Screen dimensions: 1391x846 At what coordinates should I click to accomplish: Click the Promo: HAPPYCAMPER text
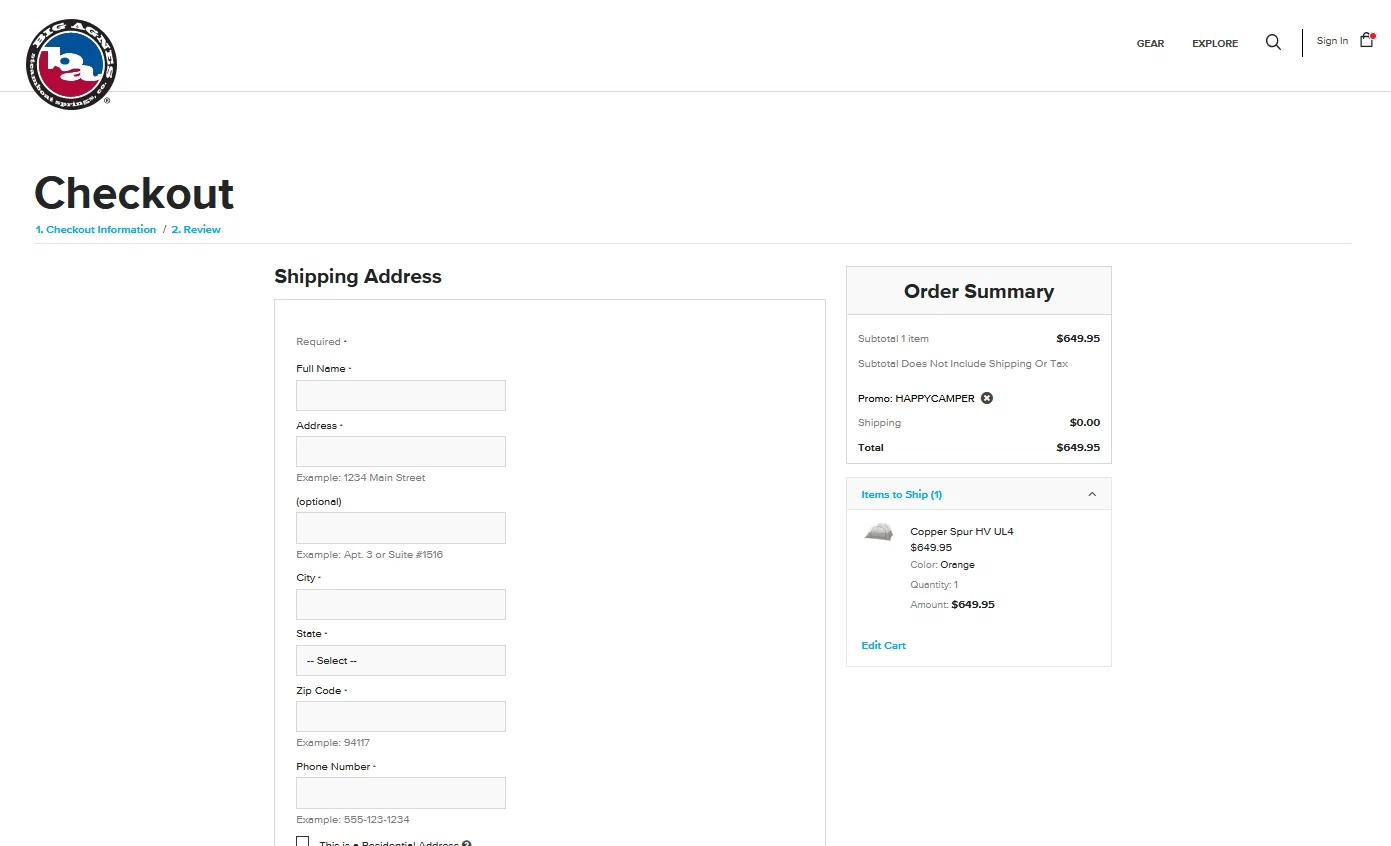pos(916,399)
